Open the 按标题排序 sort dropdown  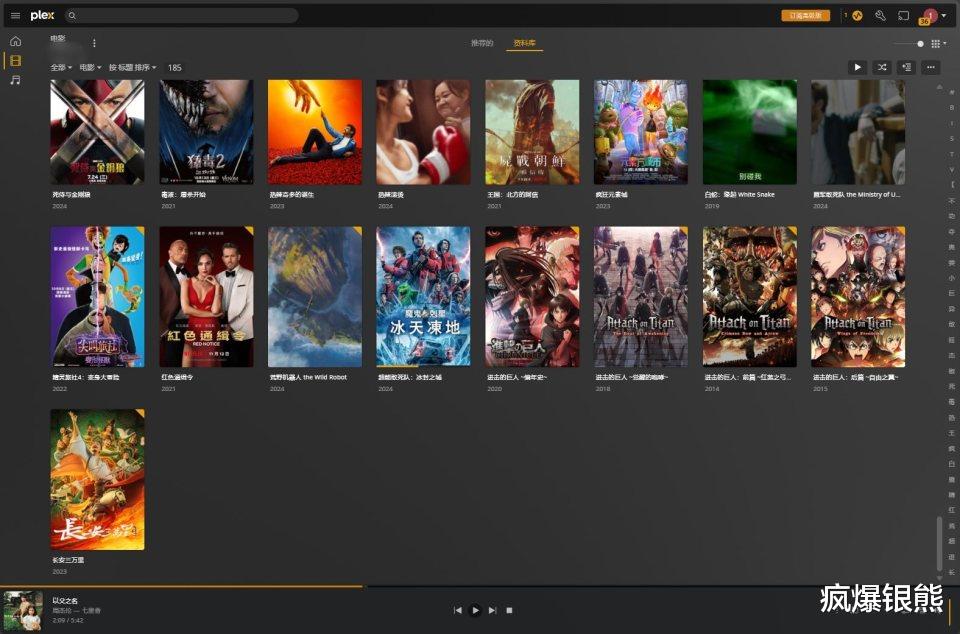[133, 67]
